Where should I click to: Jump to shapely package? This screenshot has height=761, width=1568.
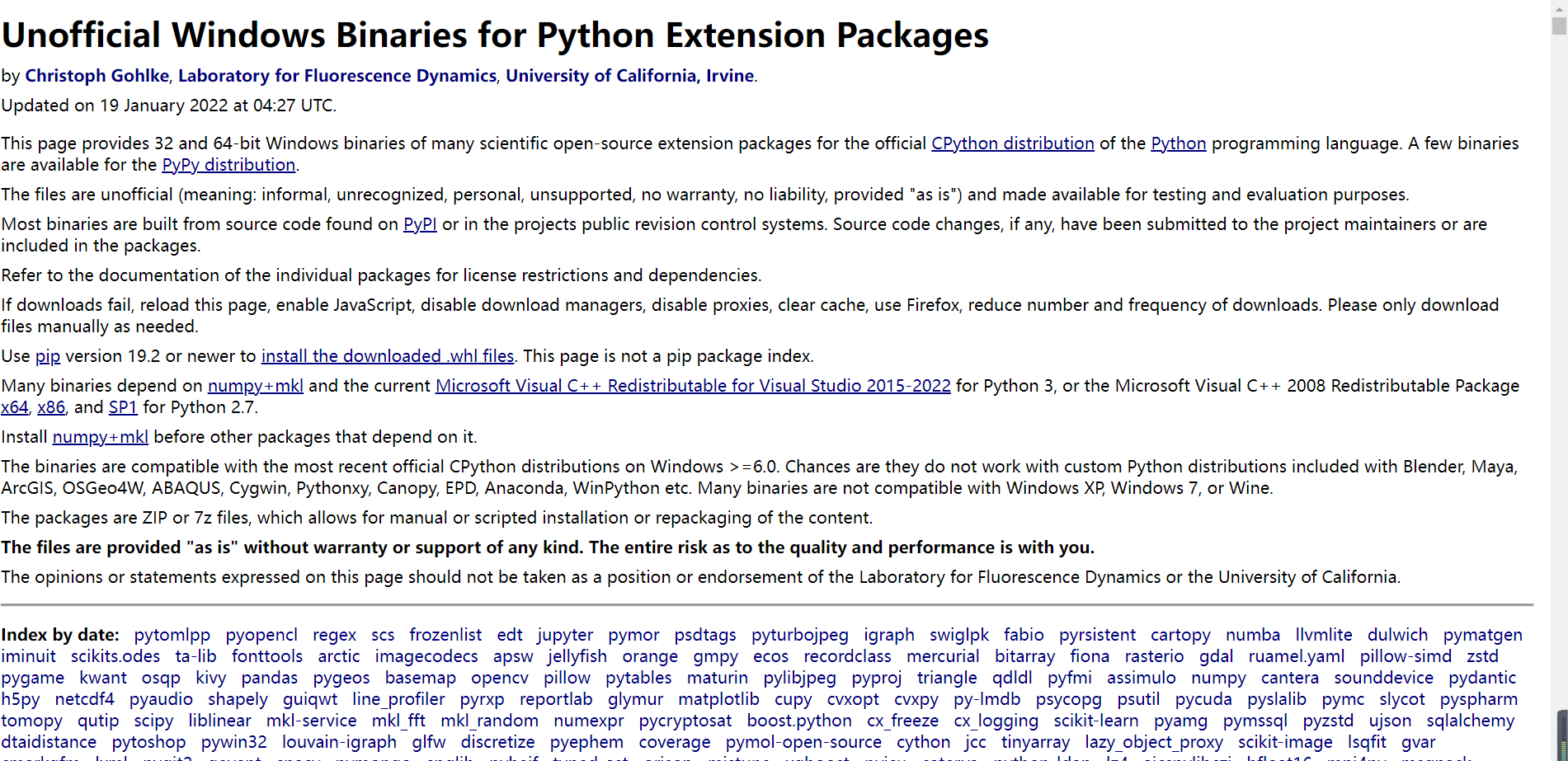tap(238, 699)
